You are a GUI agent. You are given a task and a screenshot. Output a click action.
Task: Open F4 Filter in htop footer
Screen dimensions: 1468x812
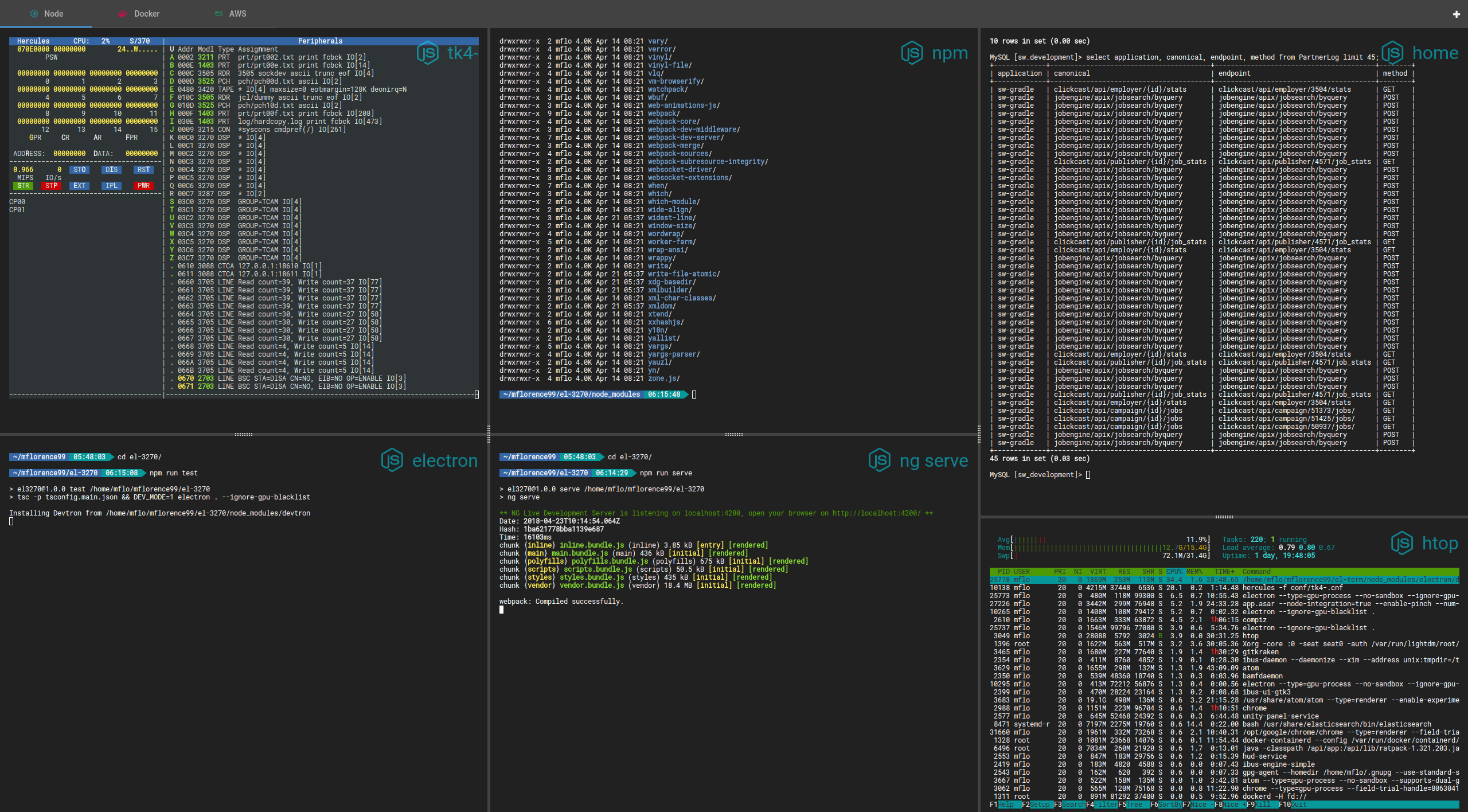1105,805
